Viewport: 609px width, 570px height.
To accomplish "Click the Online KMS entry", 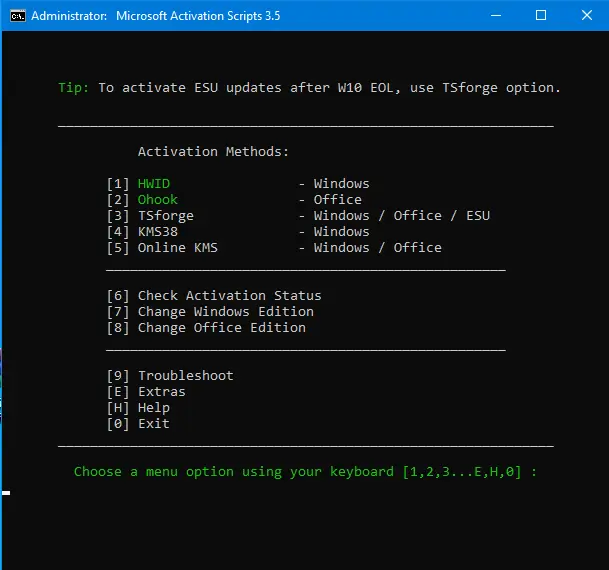I will tap(178, 247).
